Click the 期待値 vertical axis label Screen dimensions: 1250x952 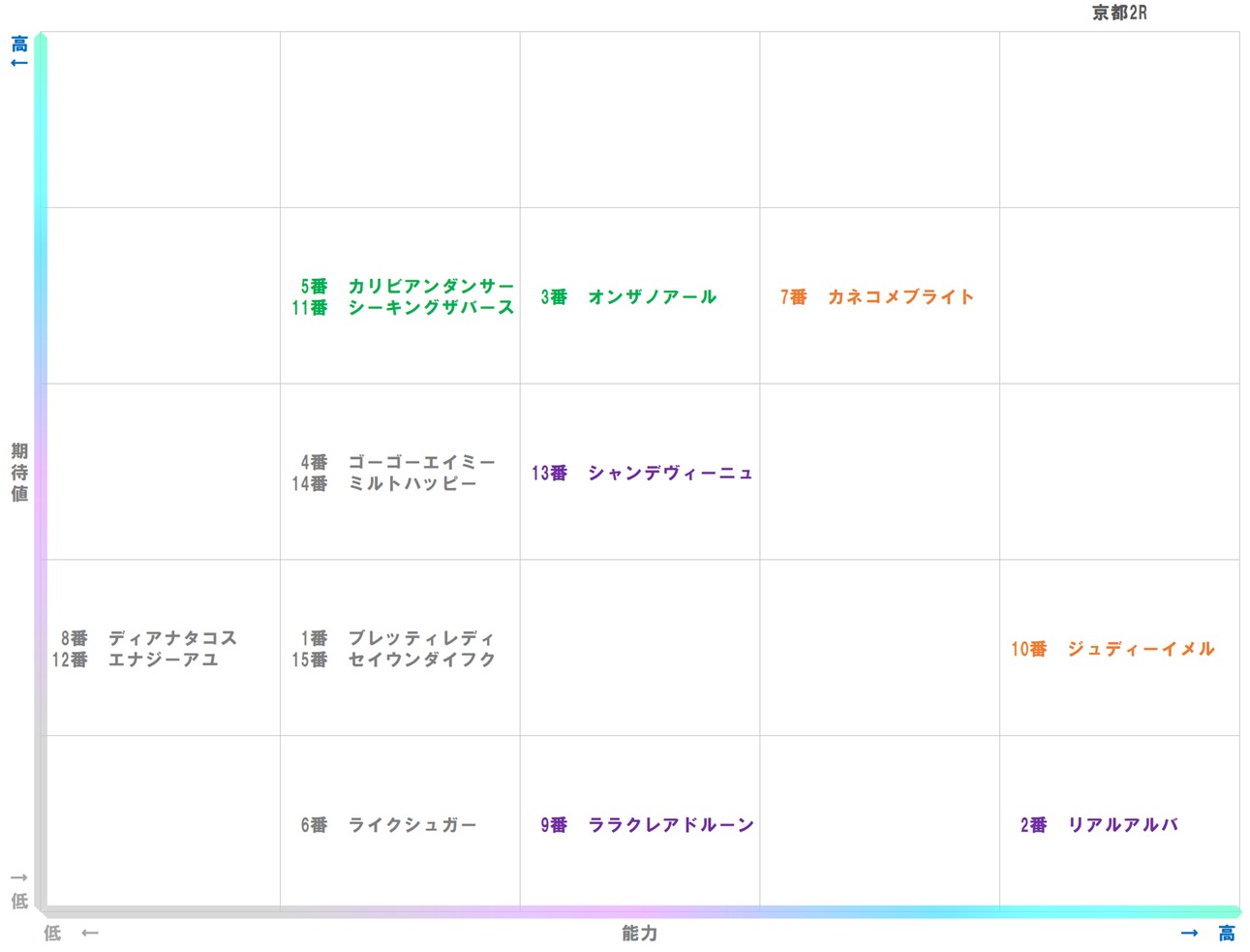(18, 474)
